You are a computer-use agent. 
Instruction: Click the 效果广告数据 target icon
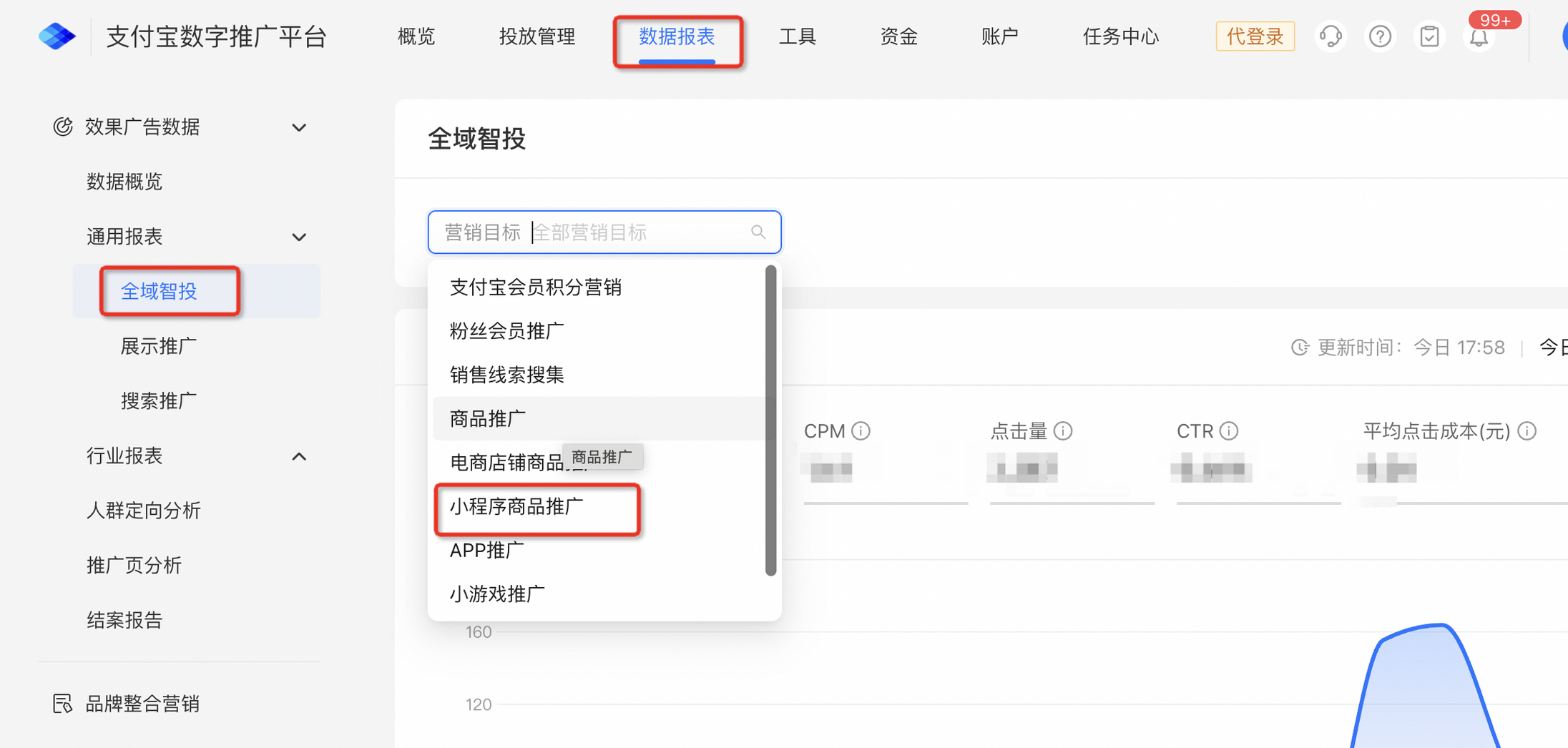click(x=63, y=127)
